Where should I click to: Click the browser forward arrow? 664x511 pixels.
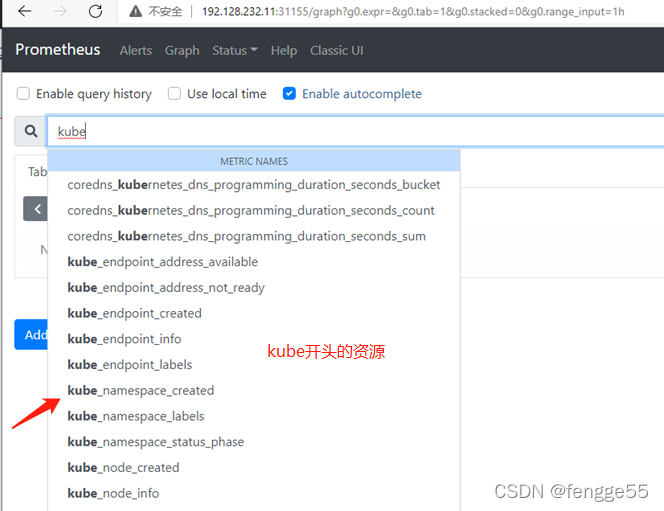coord(60,11)
